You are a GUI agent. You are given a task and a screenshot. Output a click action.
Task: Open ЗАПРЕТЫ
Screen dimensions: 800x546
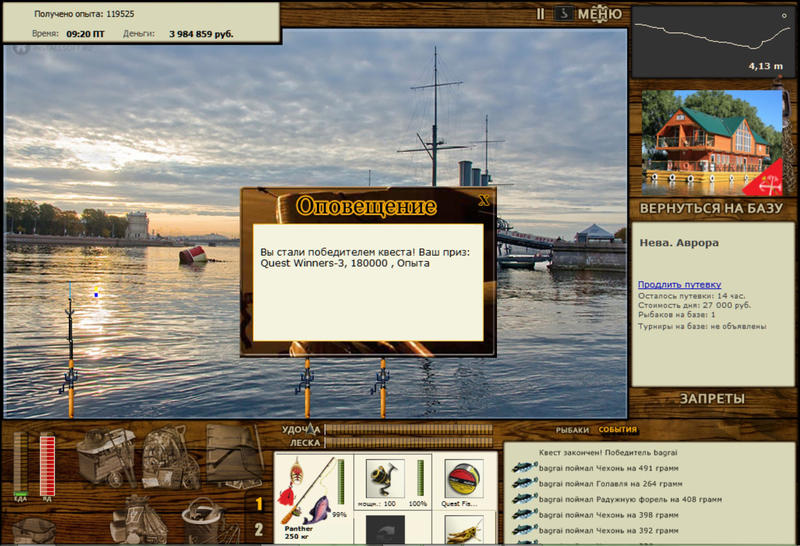(712, 399)
